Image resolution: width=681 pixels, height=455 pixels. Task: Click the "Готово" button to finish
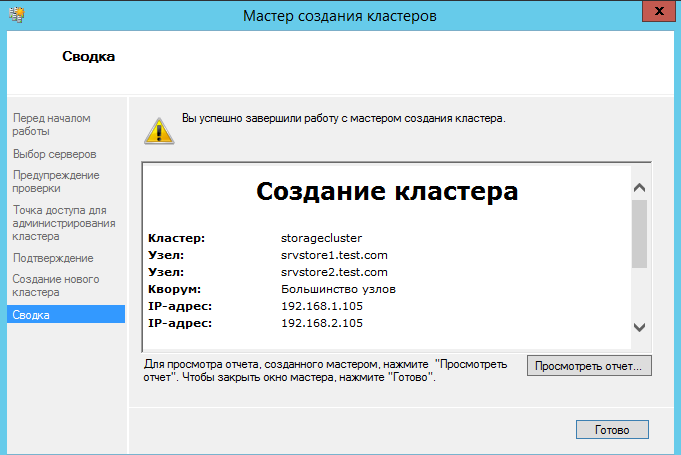coord(612,429)
